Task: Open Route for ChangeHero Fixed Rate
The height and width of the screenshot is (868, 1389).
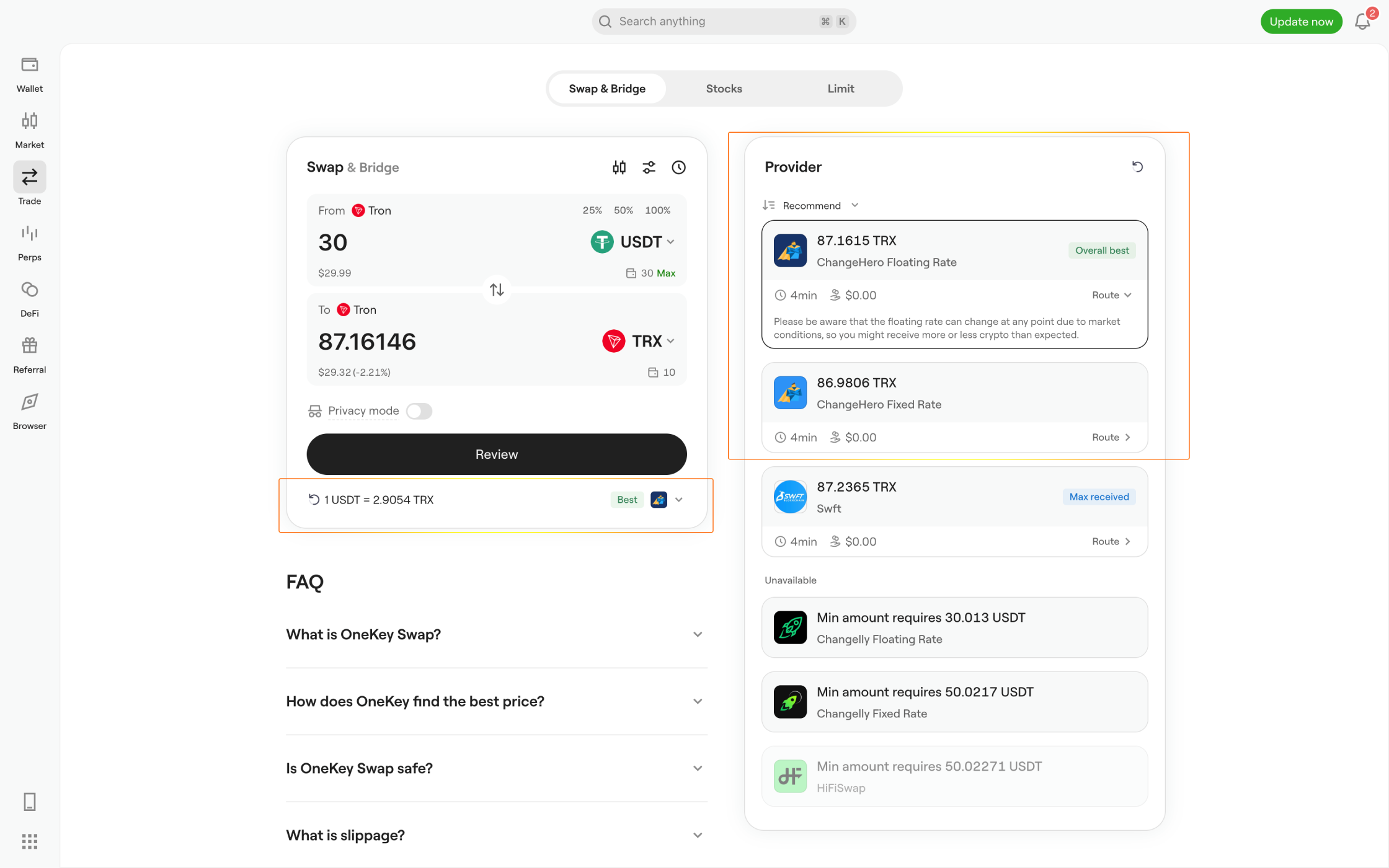Action: click(x=1112, y=438)
